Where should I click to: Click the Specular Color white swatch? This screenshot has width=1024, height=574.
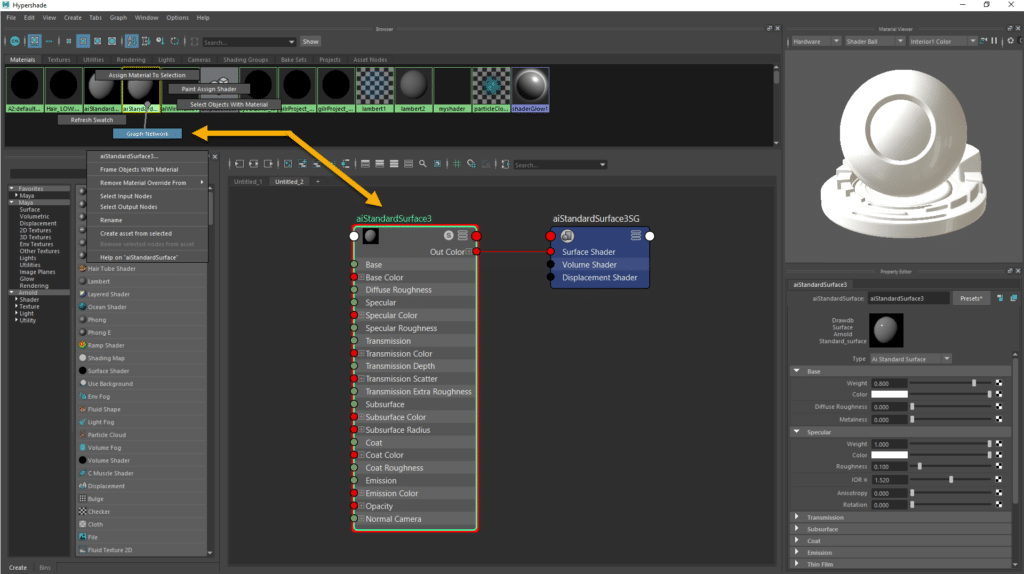[x=889, y=455]
